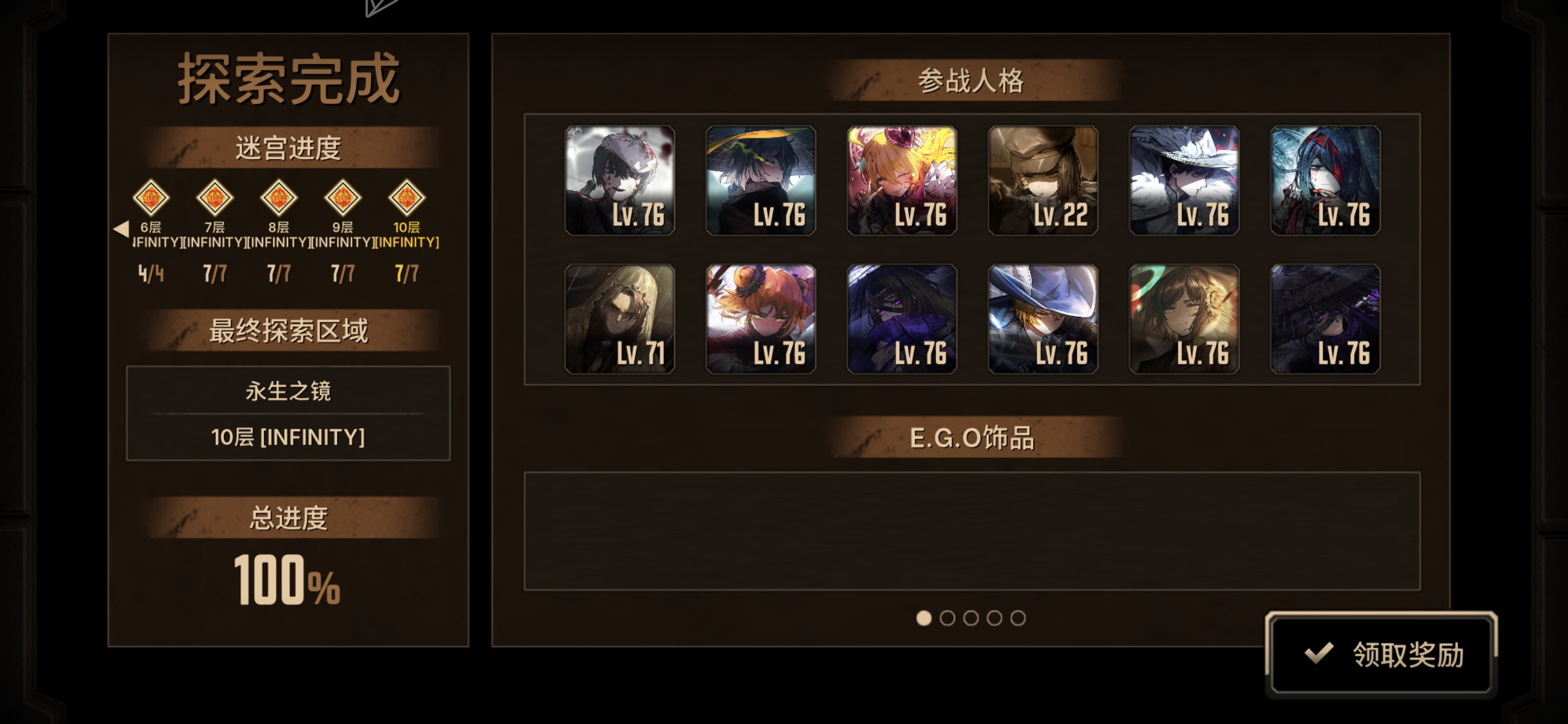
Task: Switch to the third page dot
Action: 971,618
